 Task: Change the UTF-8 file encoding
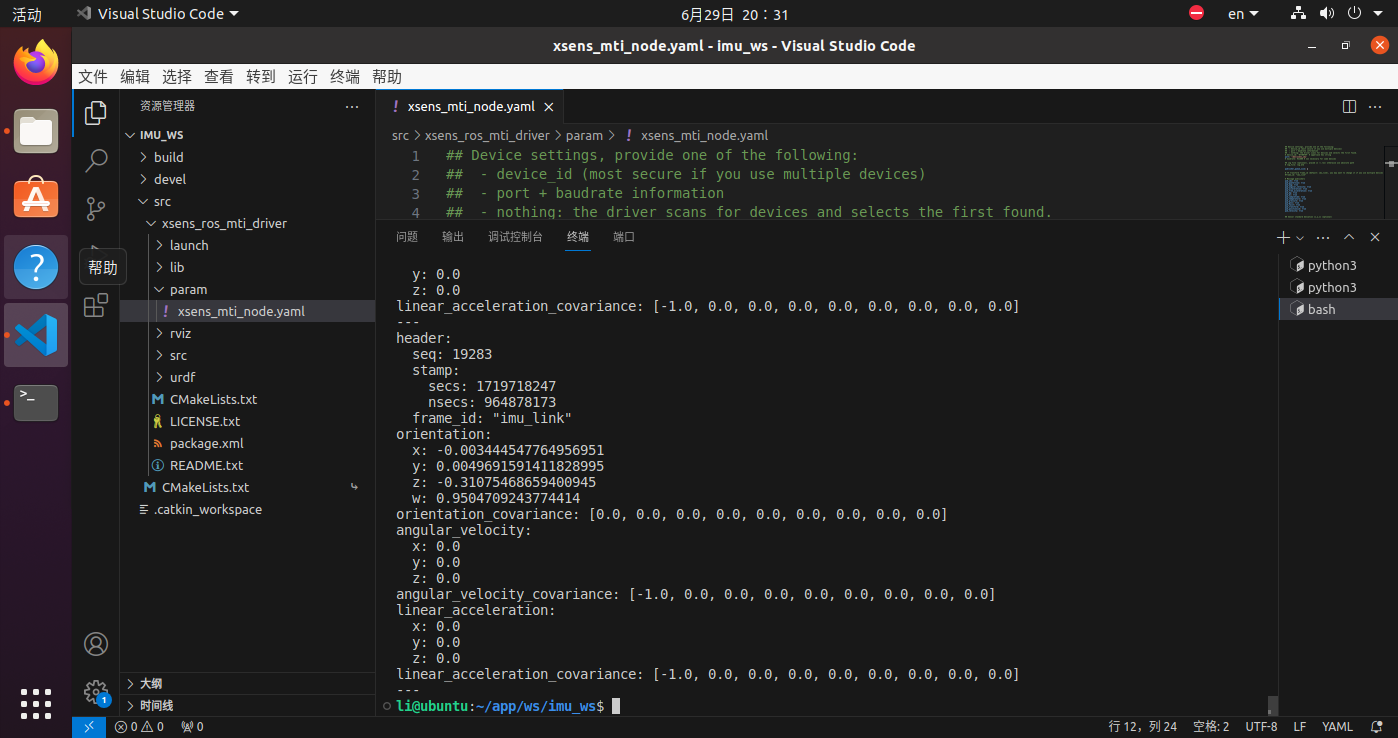pos(1261,727)
